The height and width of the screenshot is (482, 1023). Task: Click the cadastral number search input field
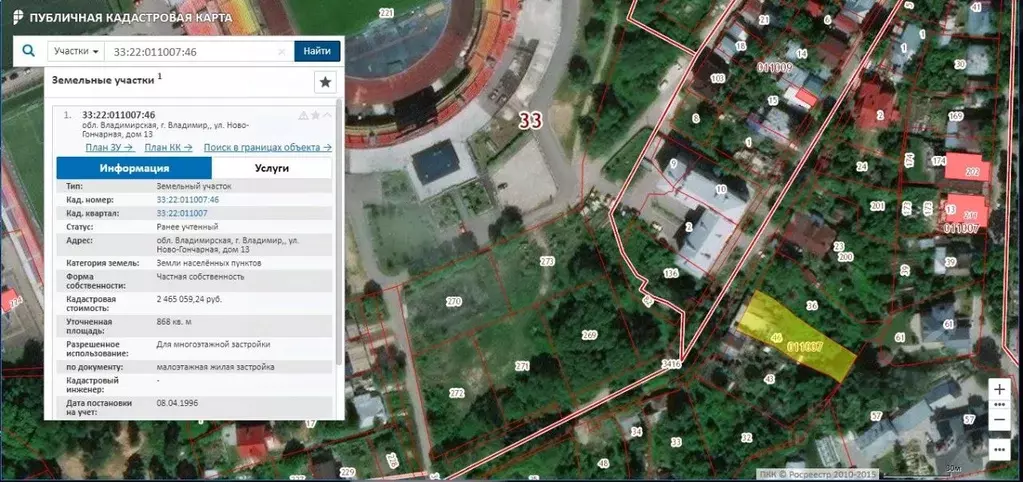point(192,52)
